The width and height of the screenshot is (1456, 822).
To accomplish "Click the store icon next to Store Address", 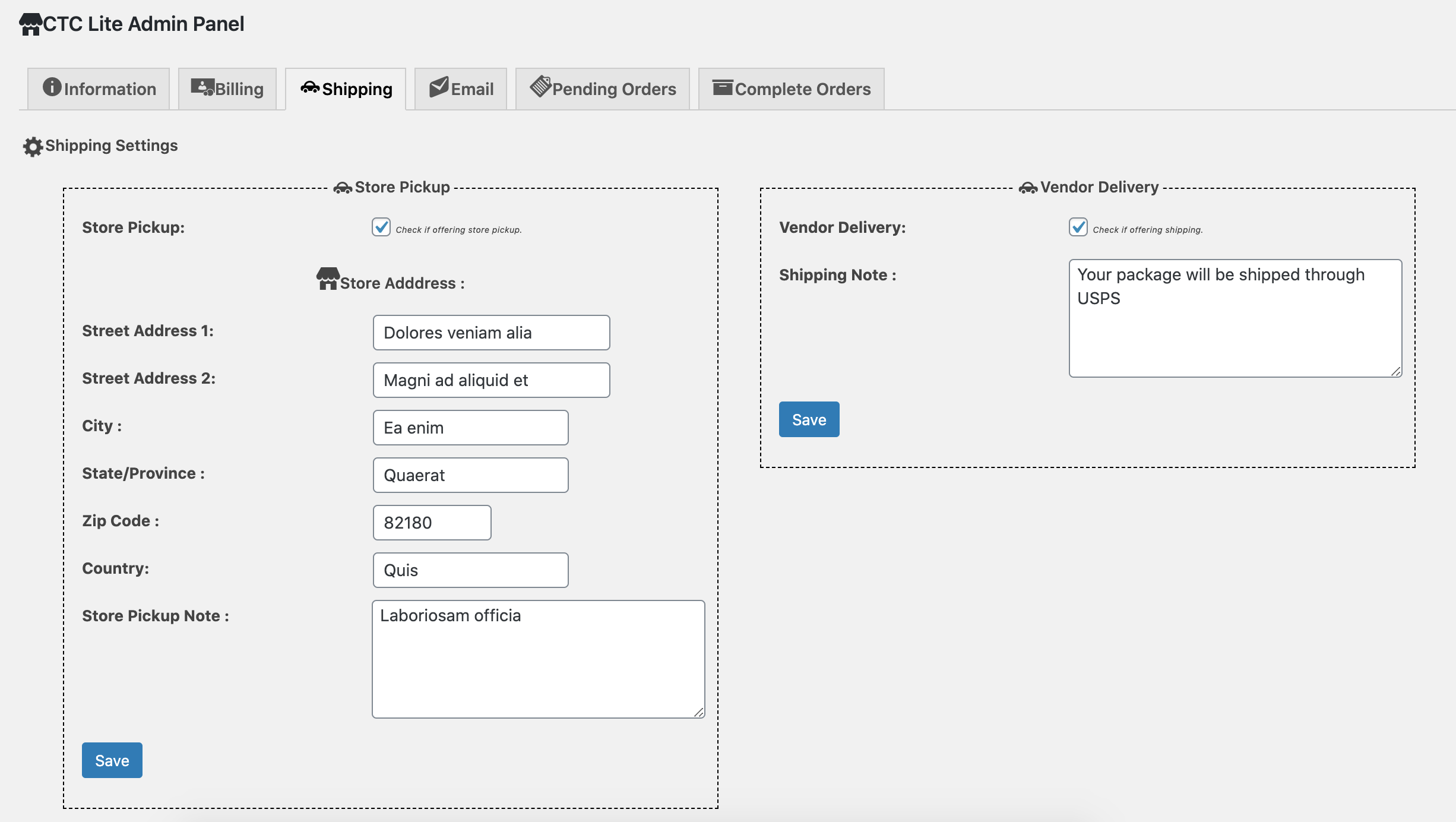I will (x=328, y=279).
